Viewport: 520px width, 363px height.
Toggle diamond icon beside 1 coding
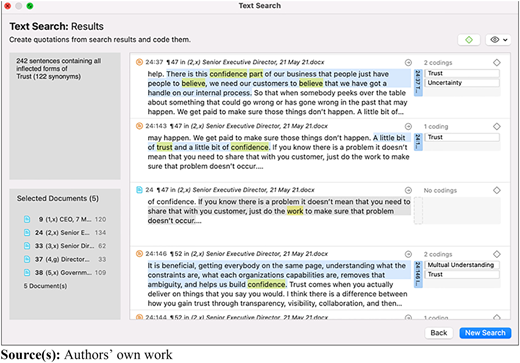click(x=497, y=126)
